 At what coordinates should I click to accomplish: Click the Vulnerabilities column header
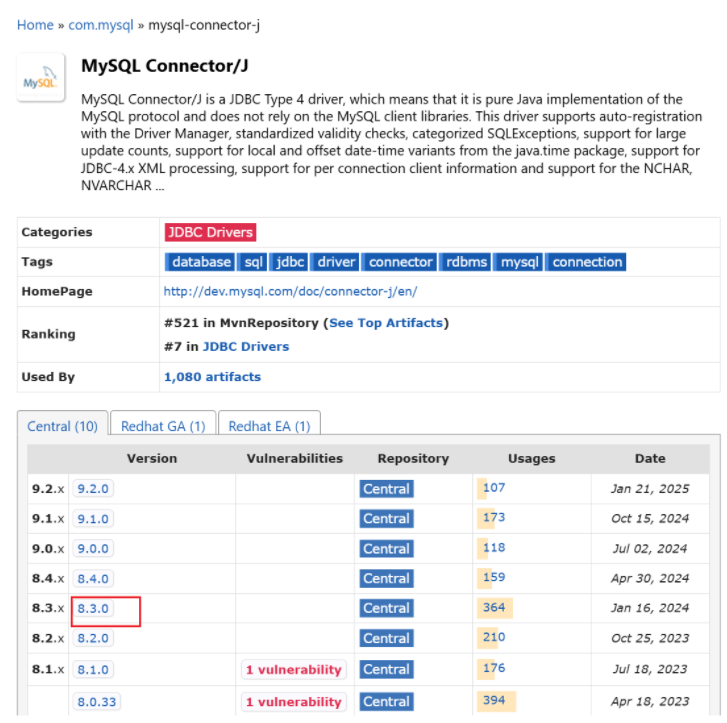click(x=294, y=458)
